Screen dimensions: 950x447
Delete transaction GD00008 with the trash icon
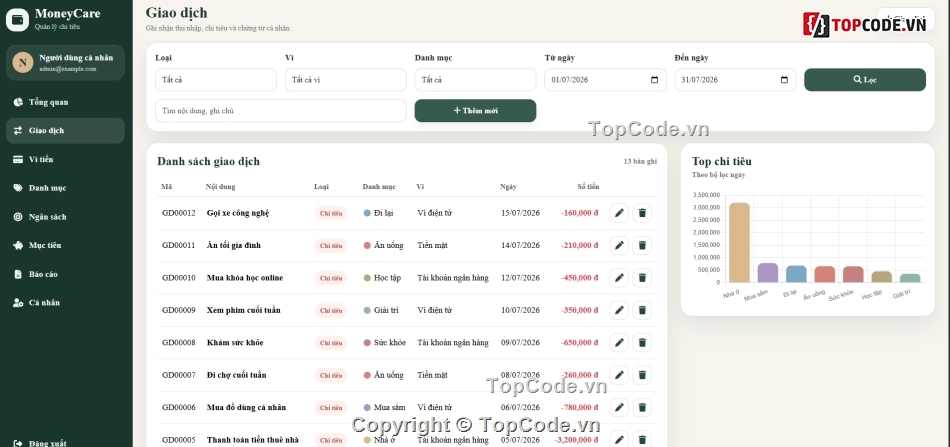(x=642, y=343)
